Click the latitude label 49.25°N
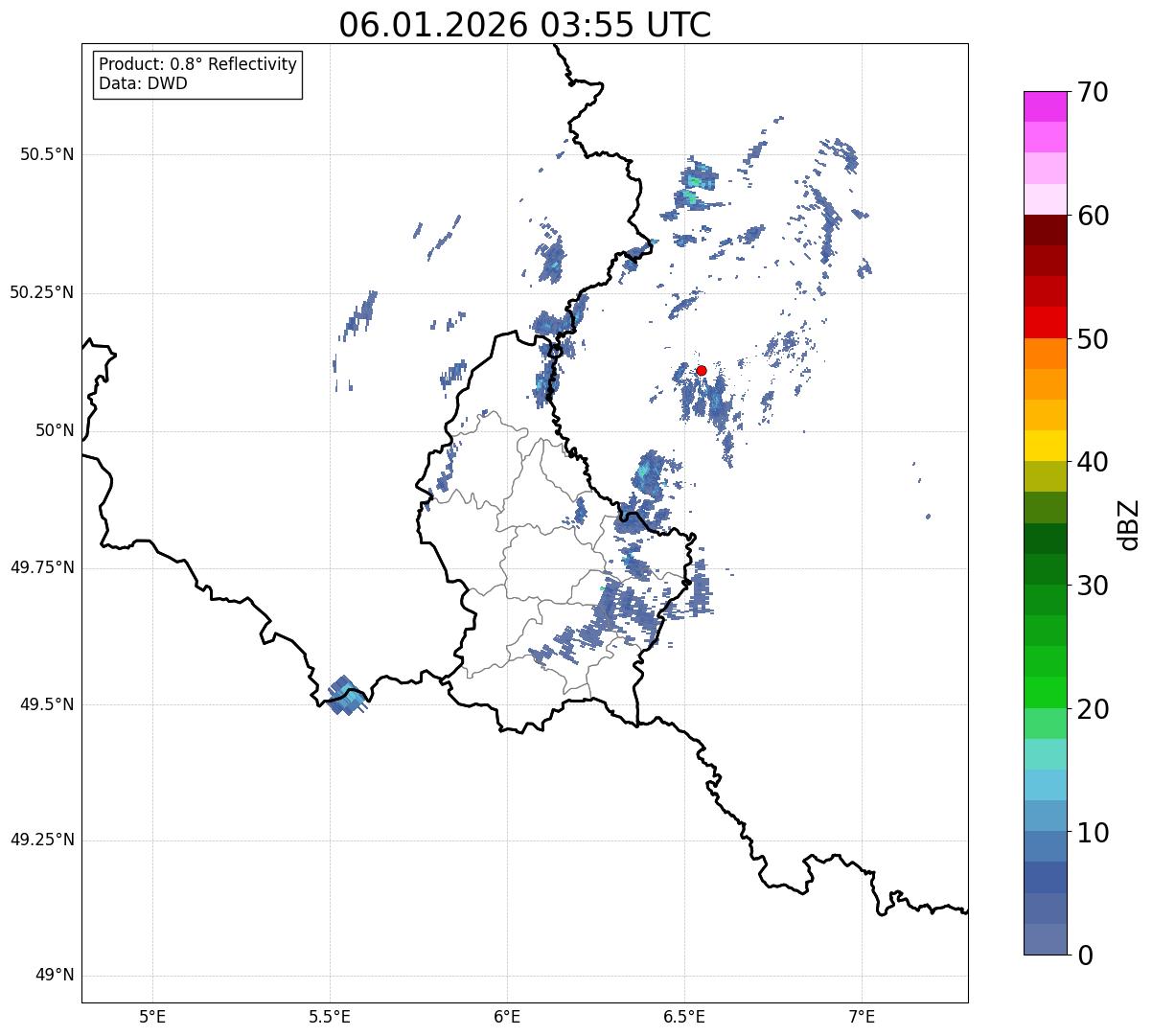1152x1036 pixels. click(41, 840)
